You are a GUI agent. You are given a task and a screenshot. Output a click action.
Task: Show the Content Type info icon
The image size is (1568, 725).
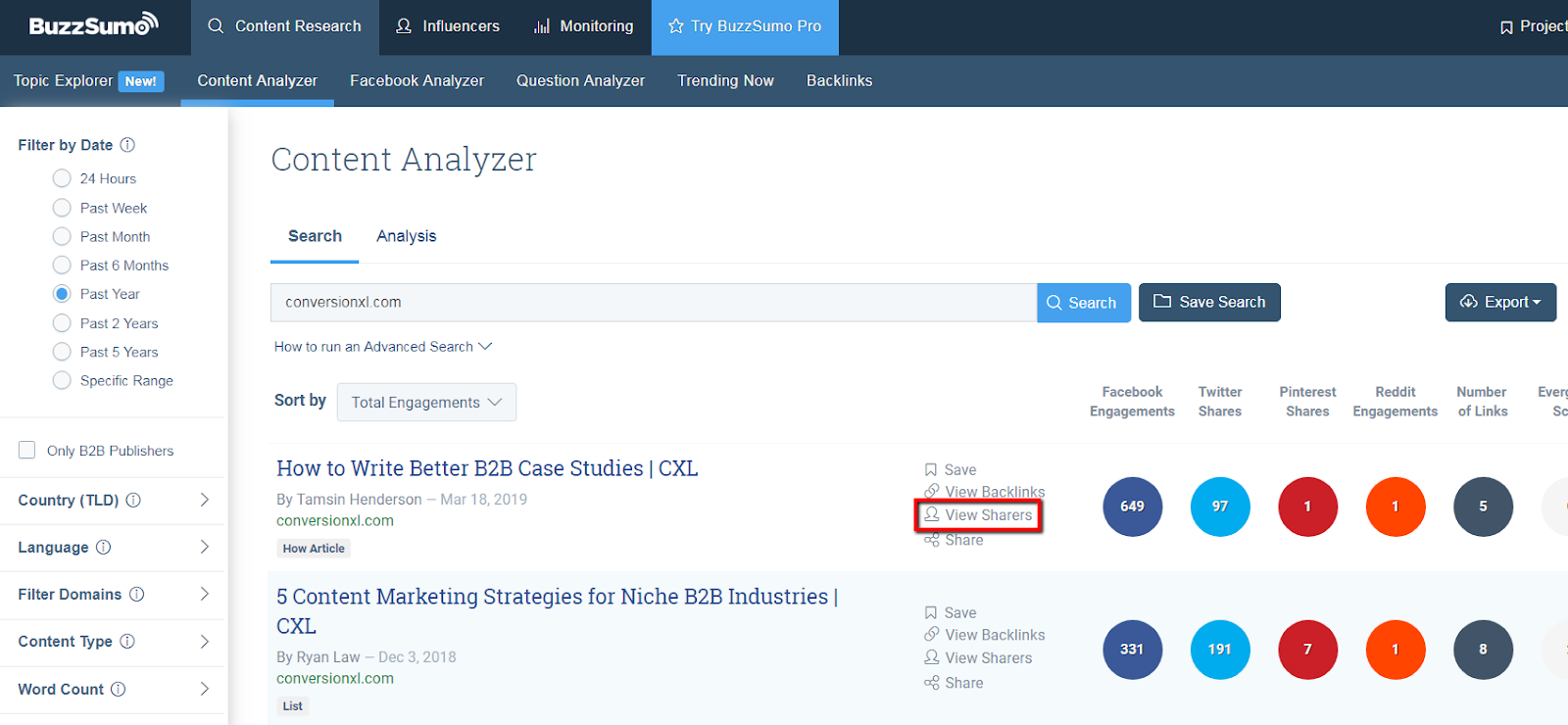coord(126,641)
